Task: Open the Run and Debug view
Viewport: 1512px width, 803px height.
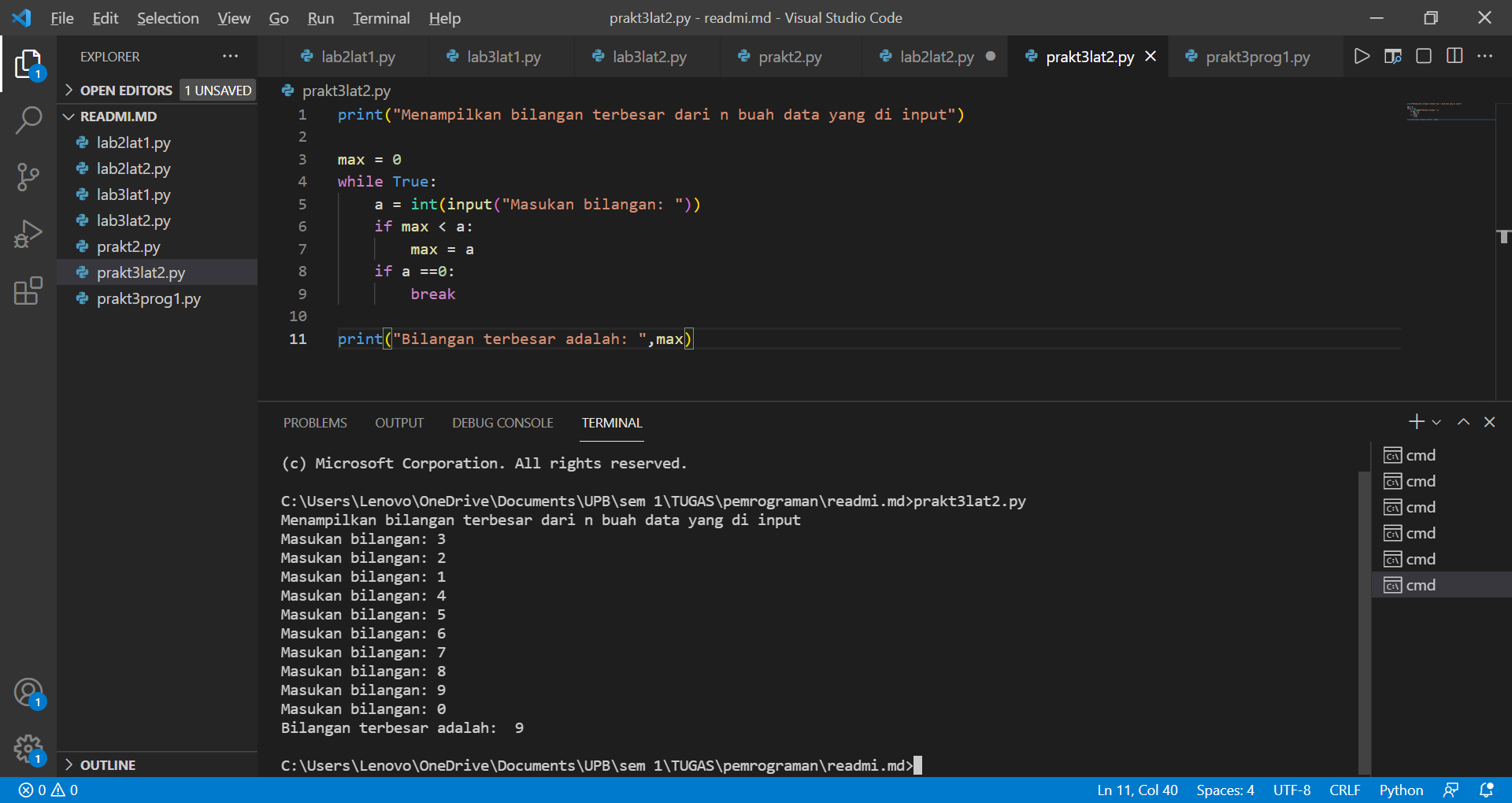Action: click(29, 234)
